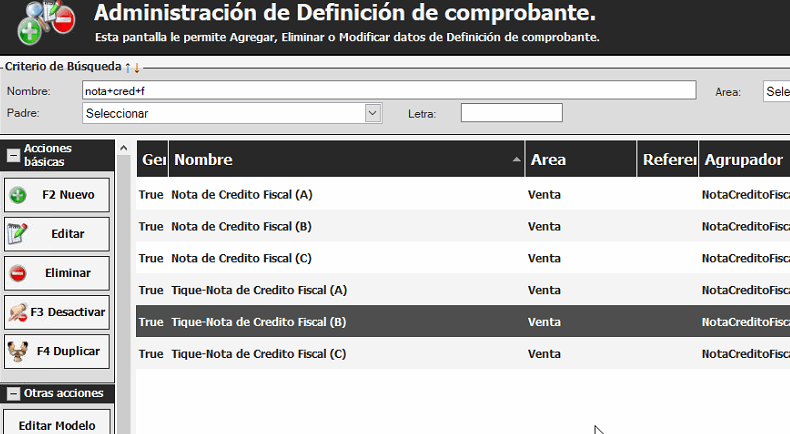
Task: Click the red minus Eliminar icon
Action: 18,273
